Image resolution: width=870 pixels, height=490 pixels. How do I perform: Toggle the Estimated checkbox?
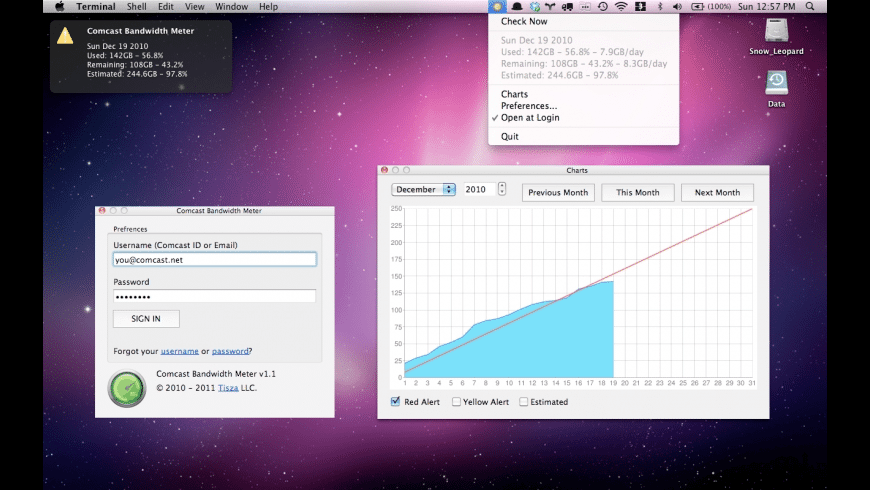coord(523,401)
